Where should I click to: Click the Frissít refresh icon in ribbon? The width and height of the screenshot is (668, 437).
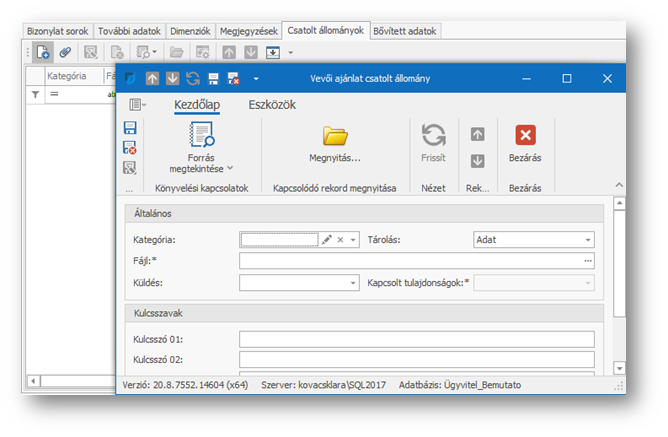pos(433,136)
